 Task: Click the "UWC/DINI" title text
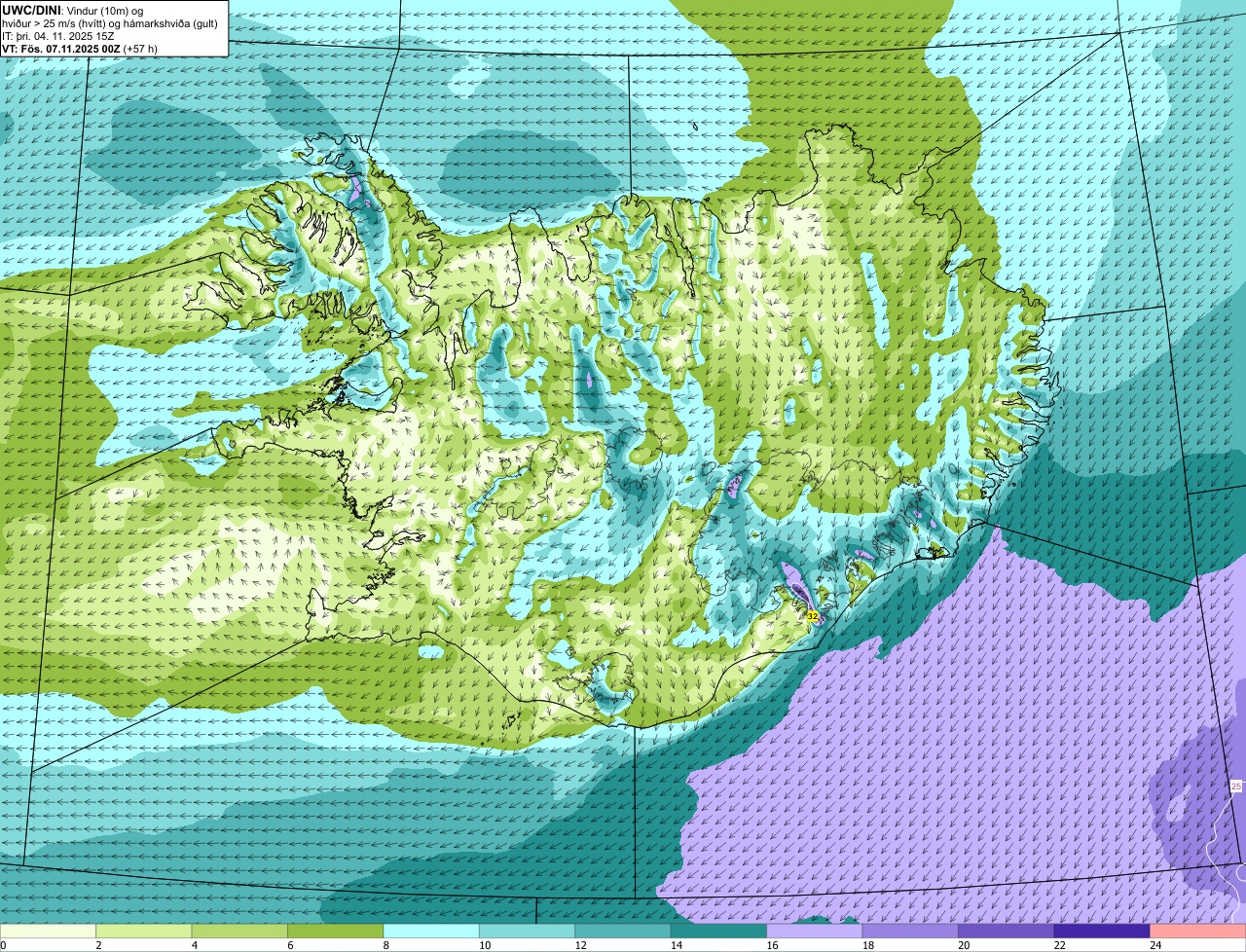pos(31,10)
